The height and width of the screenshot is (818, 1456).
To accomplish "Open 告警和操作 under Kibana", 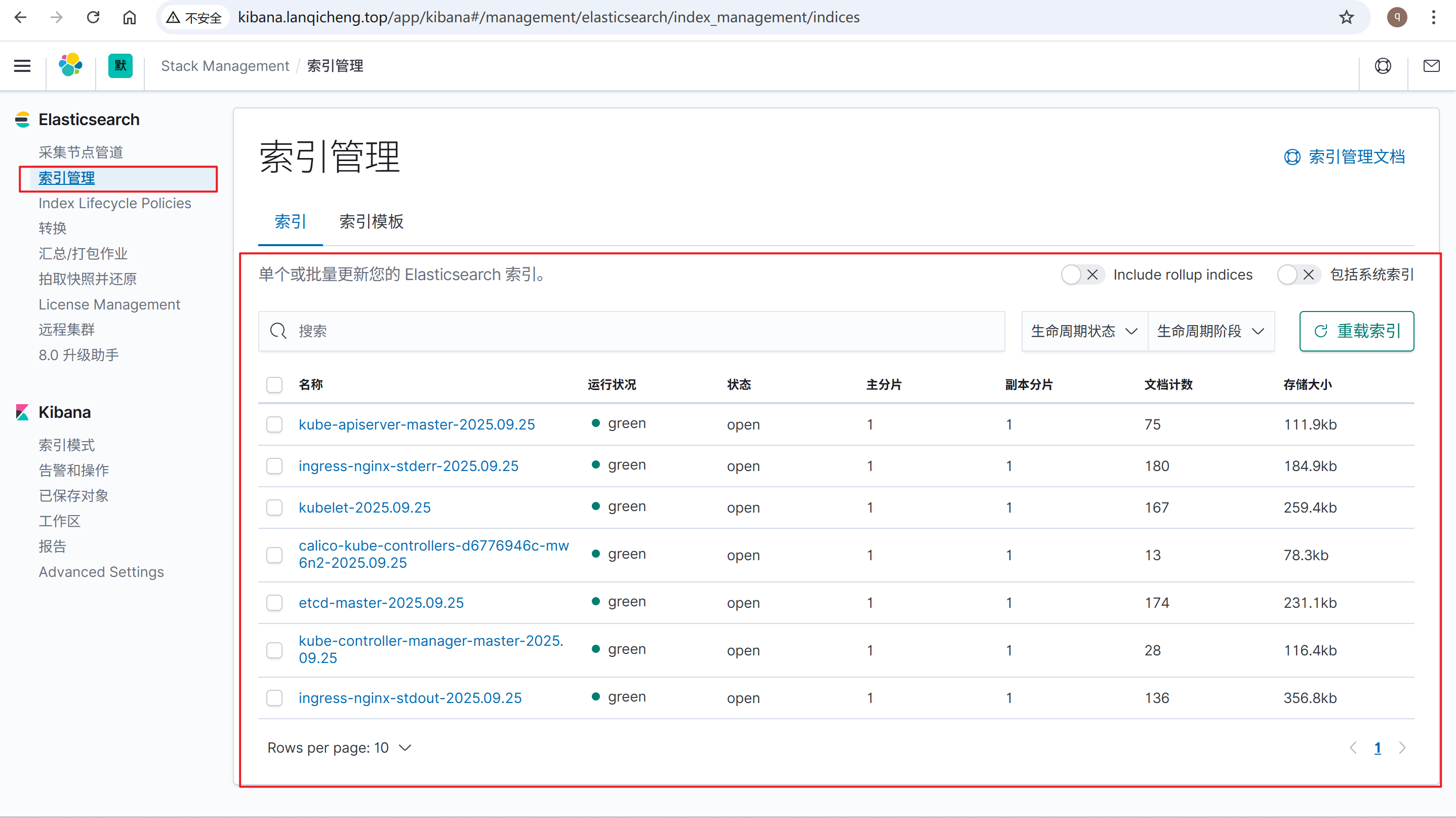I will point(73,471).
